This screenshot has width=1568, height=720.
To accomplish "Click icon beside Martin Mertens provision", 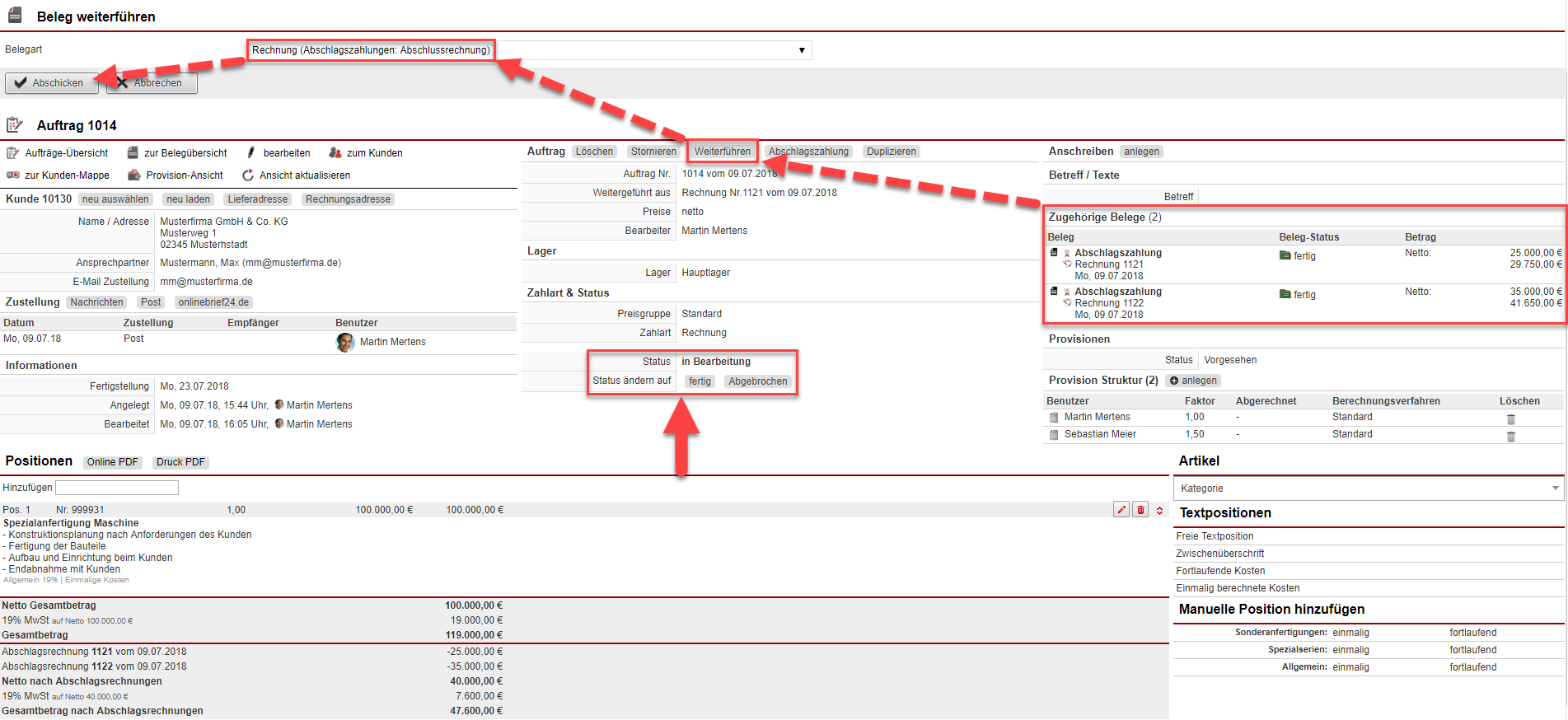I will pyautogui.click(x=1054, y=418).
